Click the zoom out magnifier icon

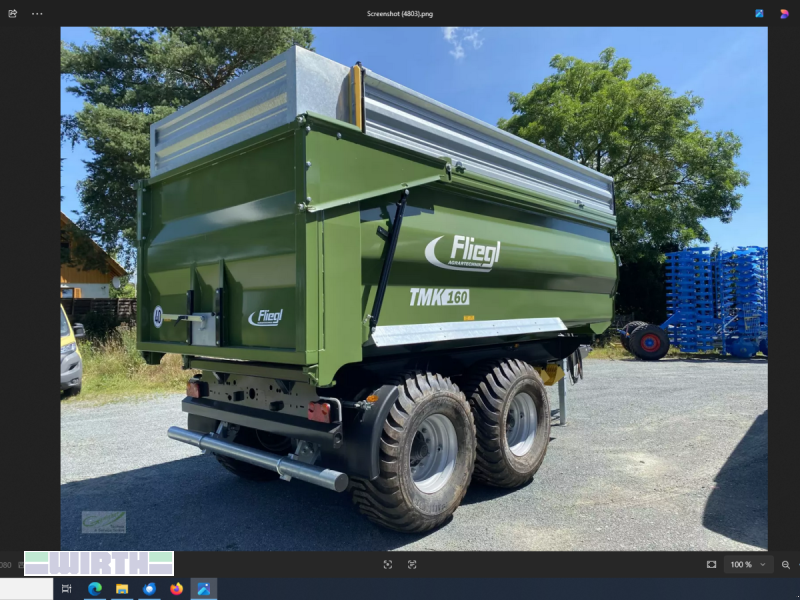click(785, 564)
